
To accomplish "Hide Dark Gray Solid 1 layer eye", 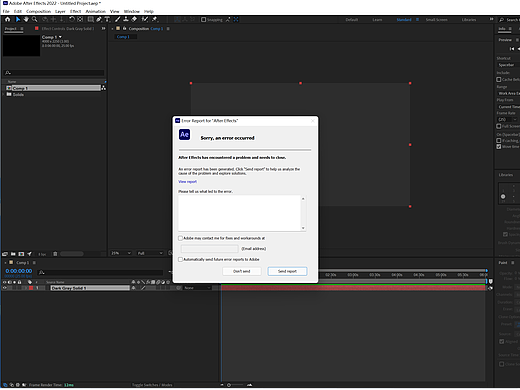I will 5,288.
